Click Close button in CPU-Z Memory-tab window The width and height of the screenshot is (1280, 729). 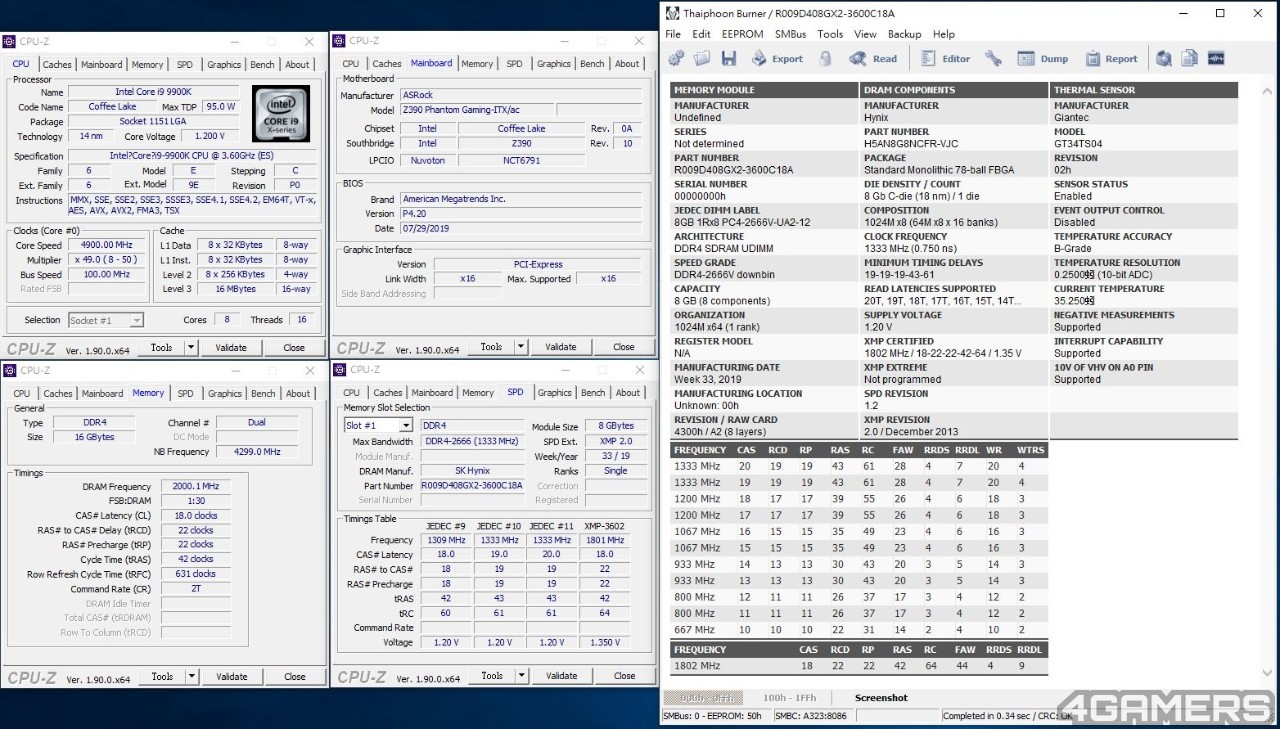click(x=295, y=676)
